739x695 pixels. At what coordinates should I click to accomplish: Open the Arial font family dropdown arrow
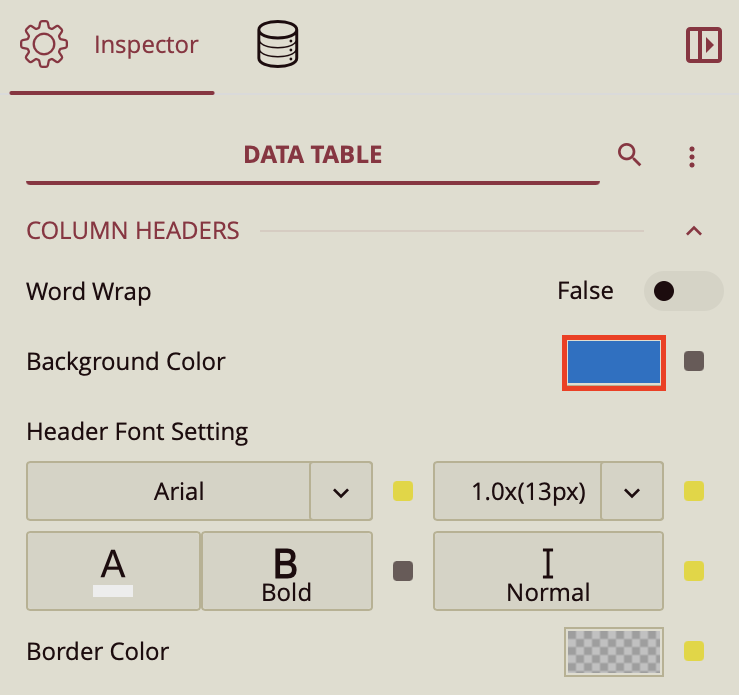[x=341, y=491]
